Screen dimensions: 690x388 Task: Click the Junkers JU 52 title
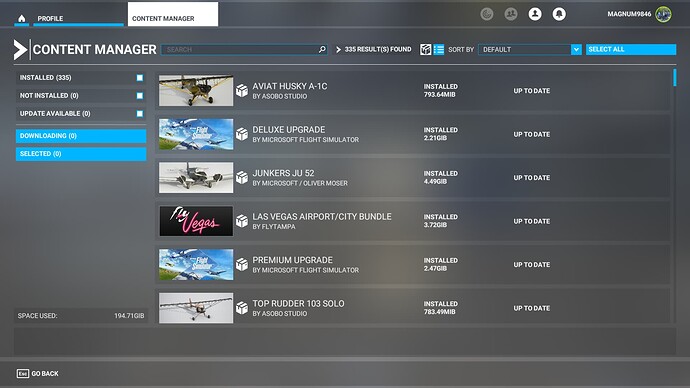[283, 173]
